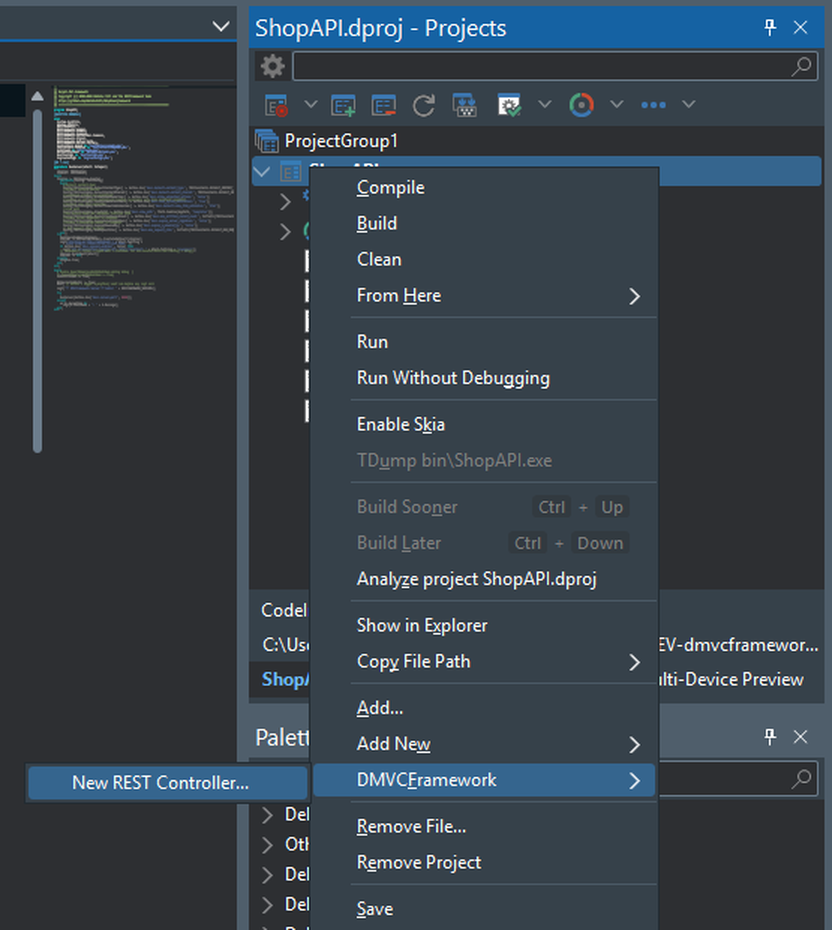Click the Remove Project toolbar icon

(384, 105)
